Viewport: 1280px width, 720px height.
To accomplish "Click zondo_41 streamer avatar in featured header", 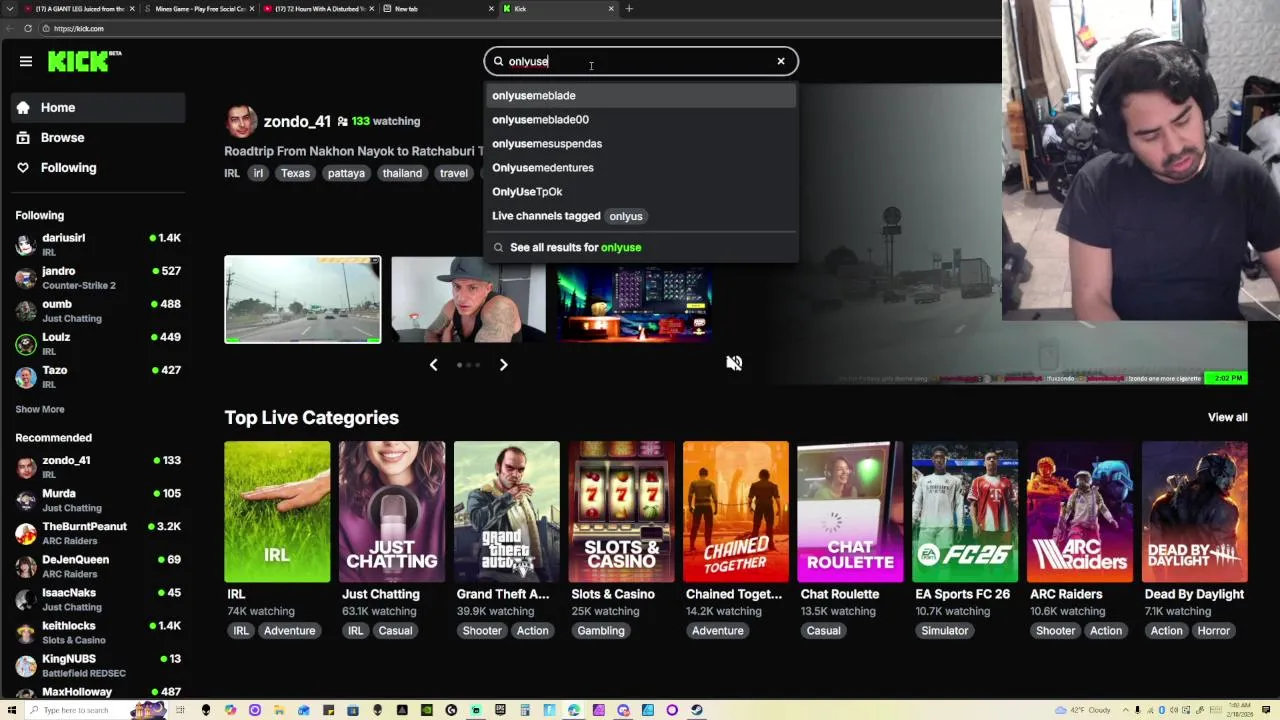I will pos(241,121).
